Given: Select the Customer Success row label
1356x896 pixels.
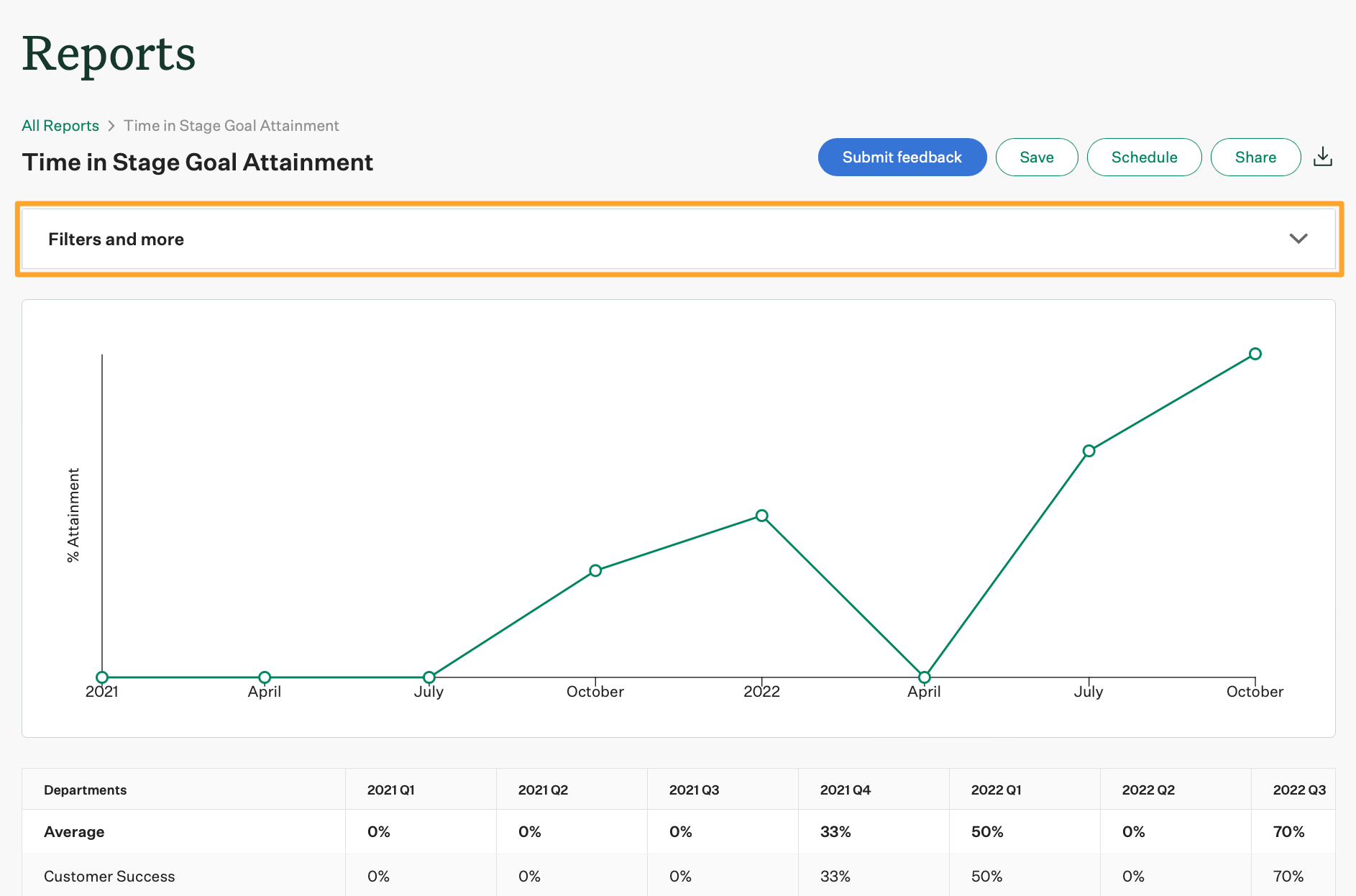Looking at the screenshot, I should tap(109, 876).
